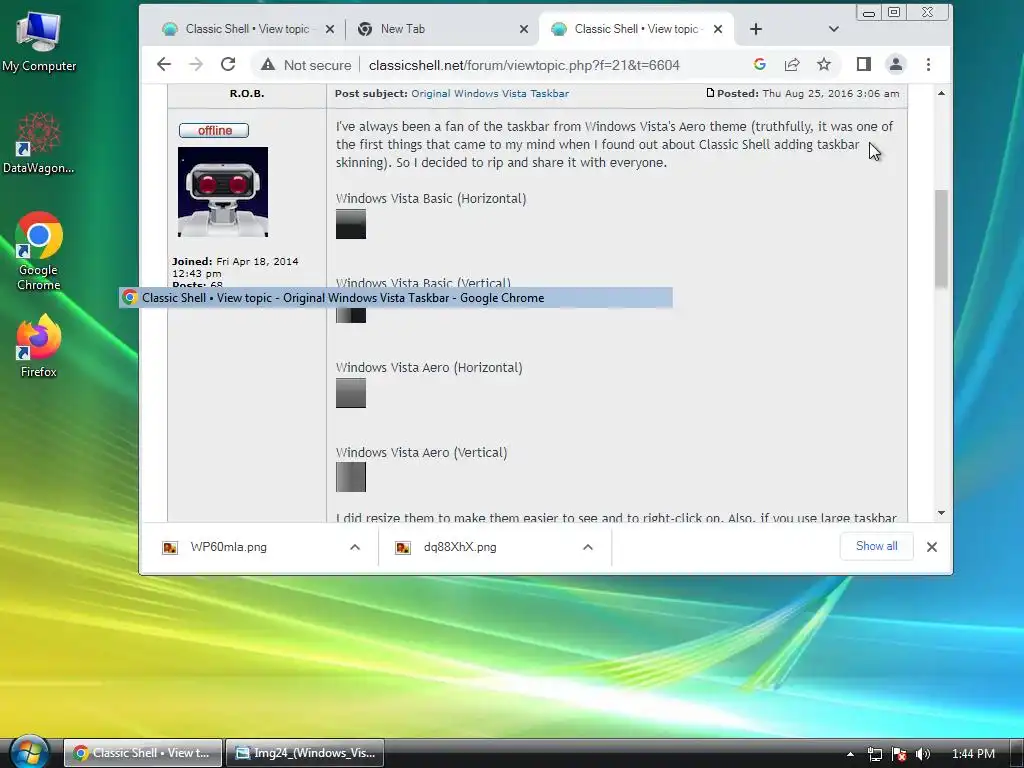Click Windows Vista Aero (Horizontal) heading text
Viewport: 1024px width, 768px height.
(429, 368)
